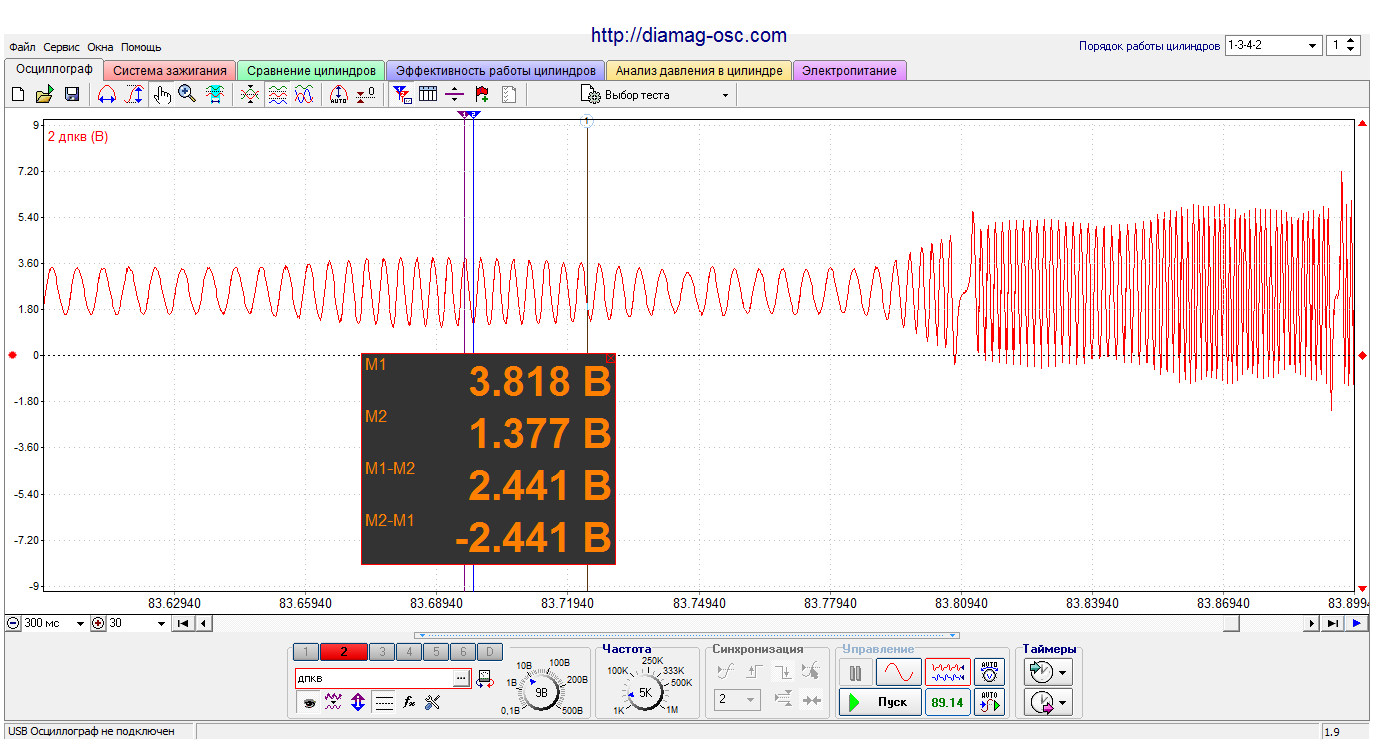Open the Помощь menu

point(141,47)
